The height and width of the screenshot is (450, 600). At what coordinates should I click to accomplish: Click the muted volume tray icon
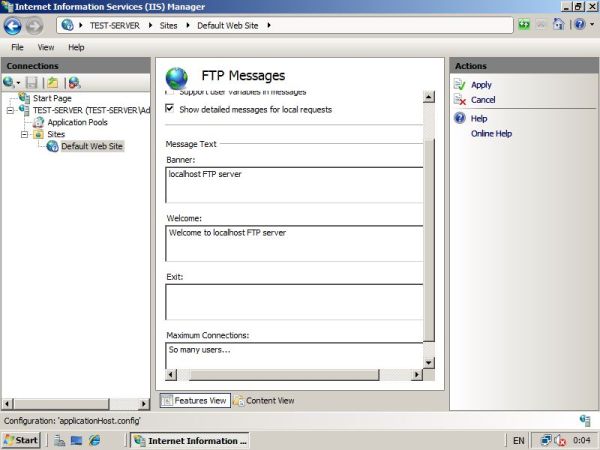pos(560,441)
